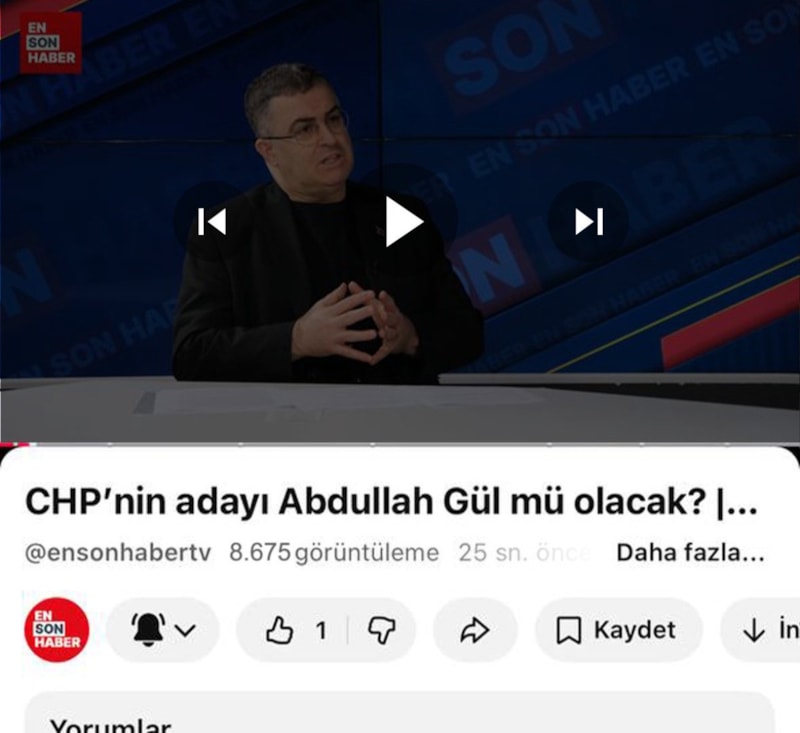The height and width of the screenshot is (733, 800).
Task: Save video with Kaydet button
Action: point(618,630)
